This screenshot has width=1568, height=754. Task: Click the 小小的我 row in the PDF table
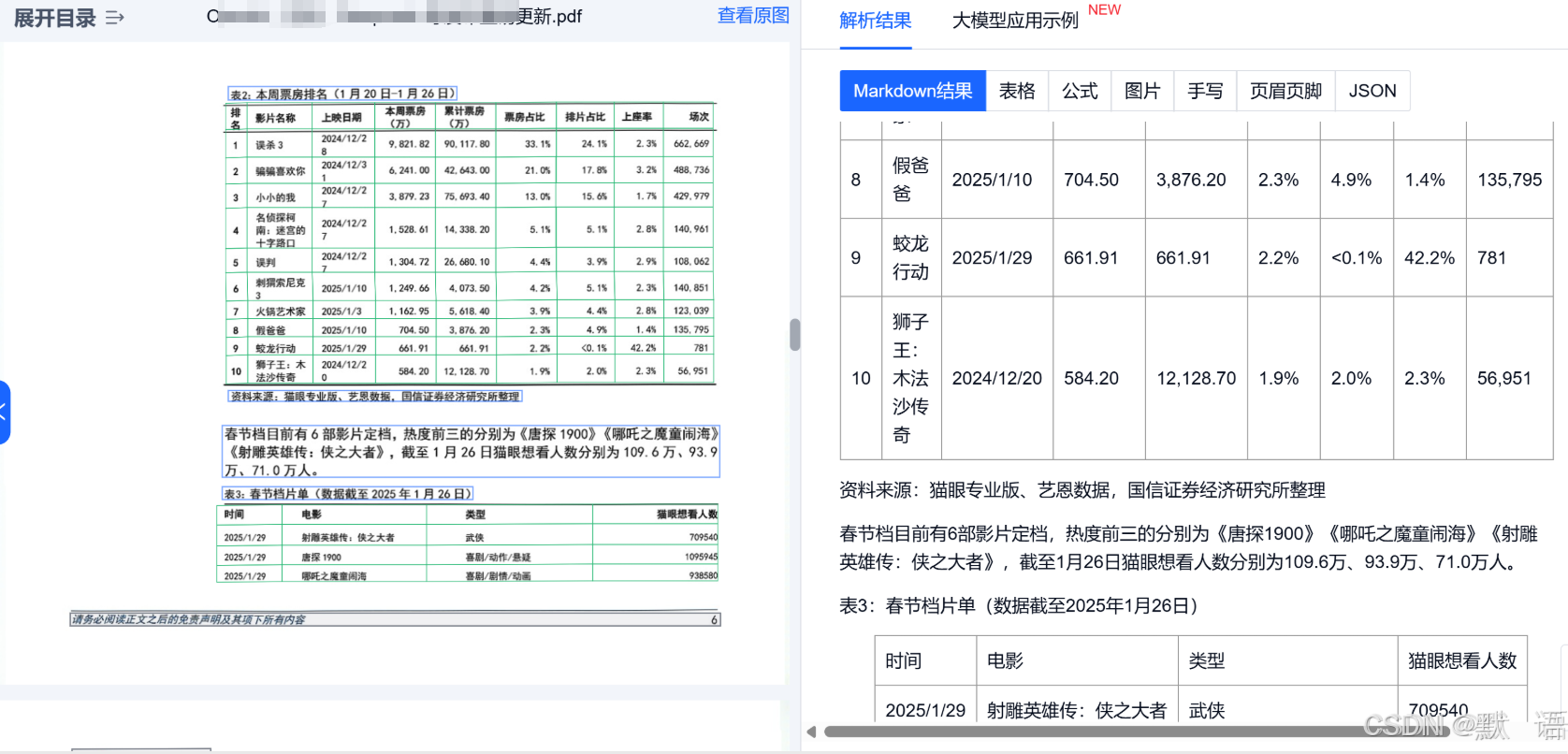[470, 196]
